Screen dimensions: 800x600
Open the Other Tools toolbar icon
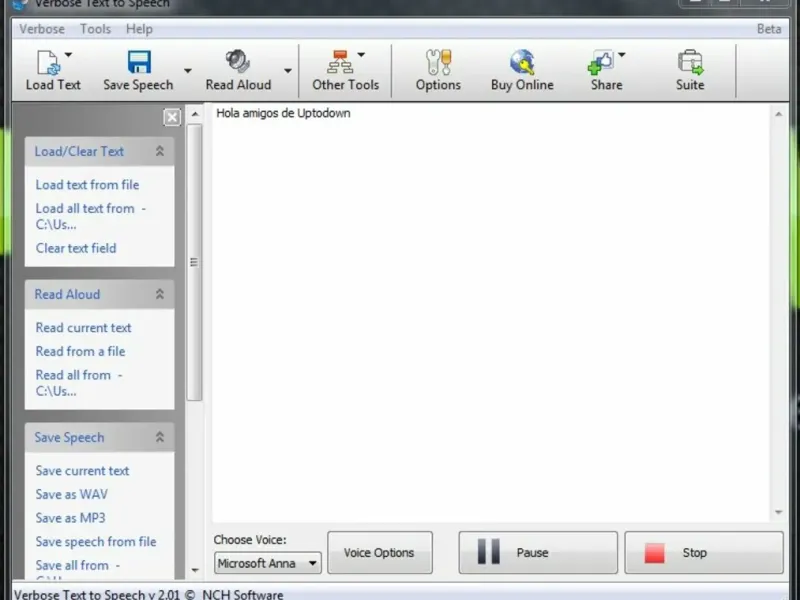tap(341, 63)
